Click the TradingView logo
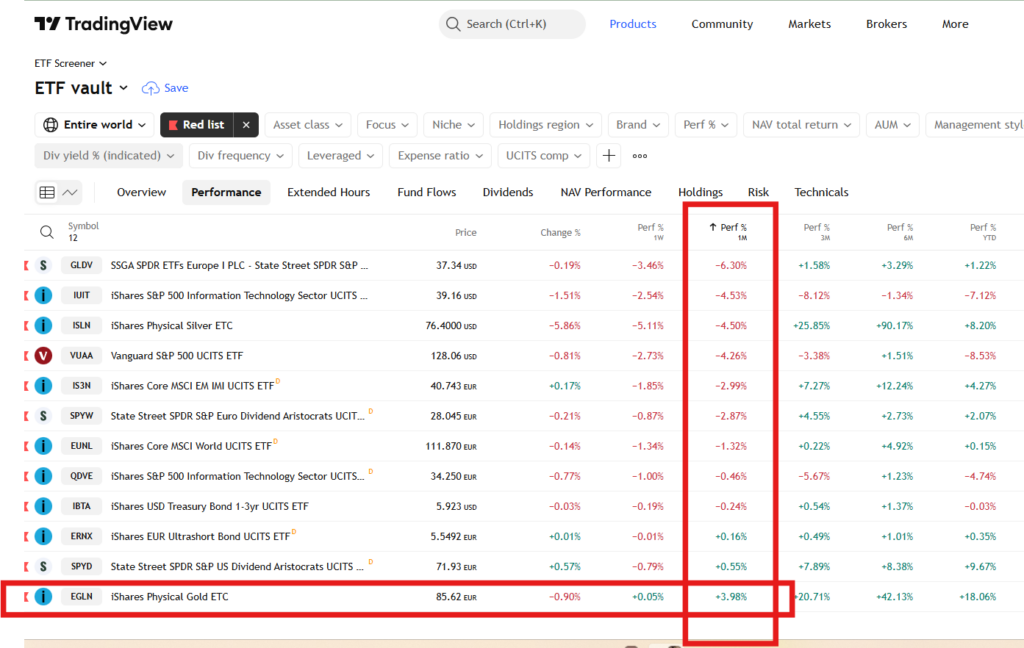 (x=103, y=24)
